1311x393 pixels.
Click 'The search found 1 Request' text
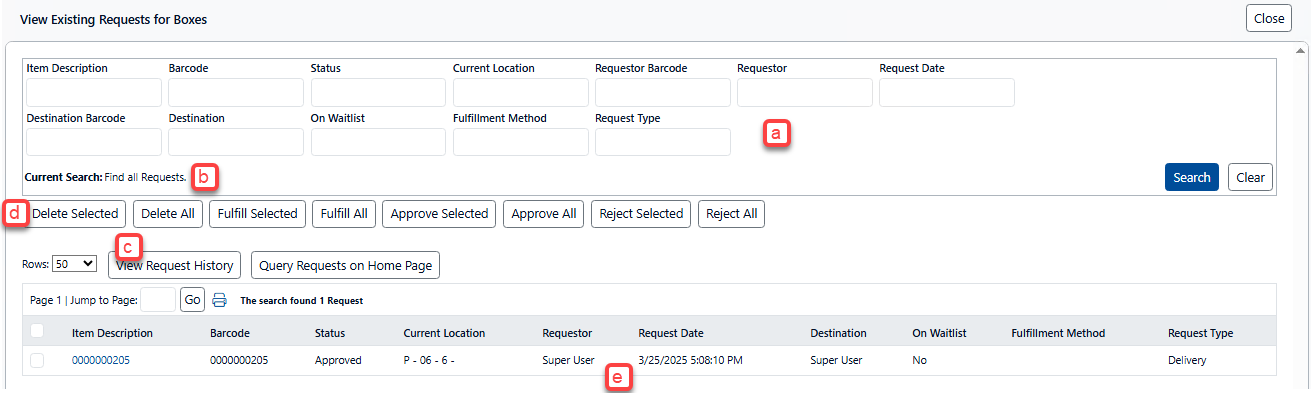tap(301, 300)
